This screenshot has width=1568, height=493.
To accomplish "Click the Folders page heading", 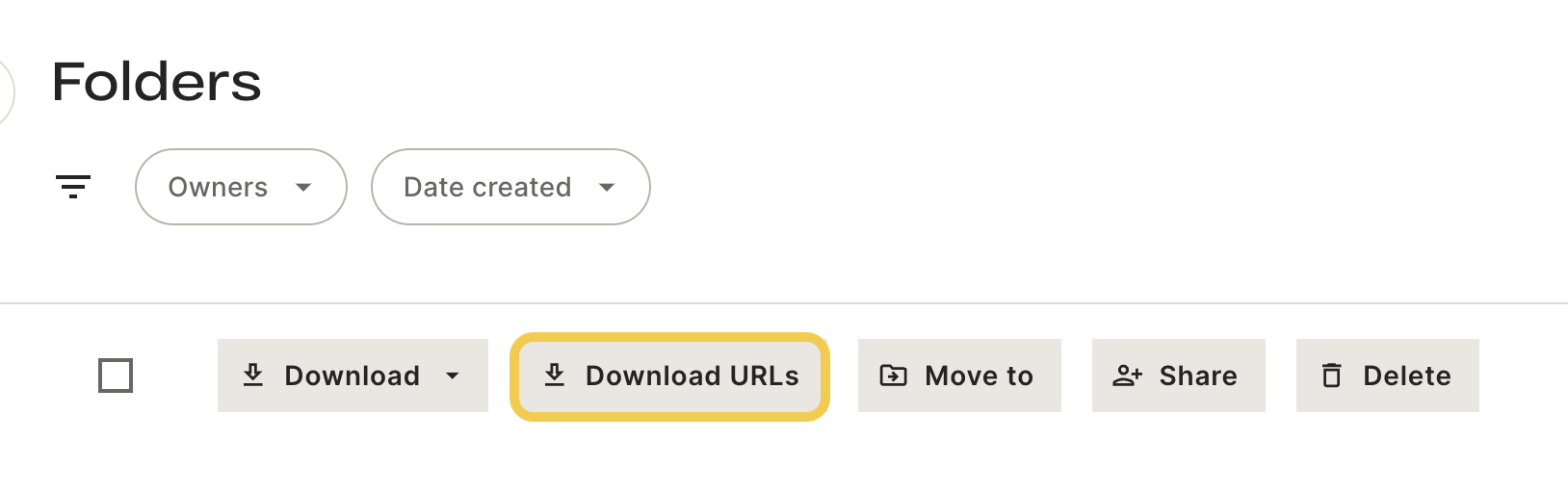I will click(156, 82).
